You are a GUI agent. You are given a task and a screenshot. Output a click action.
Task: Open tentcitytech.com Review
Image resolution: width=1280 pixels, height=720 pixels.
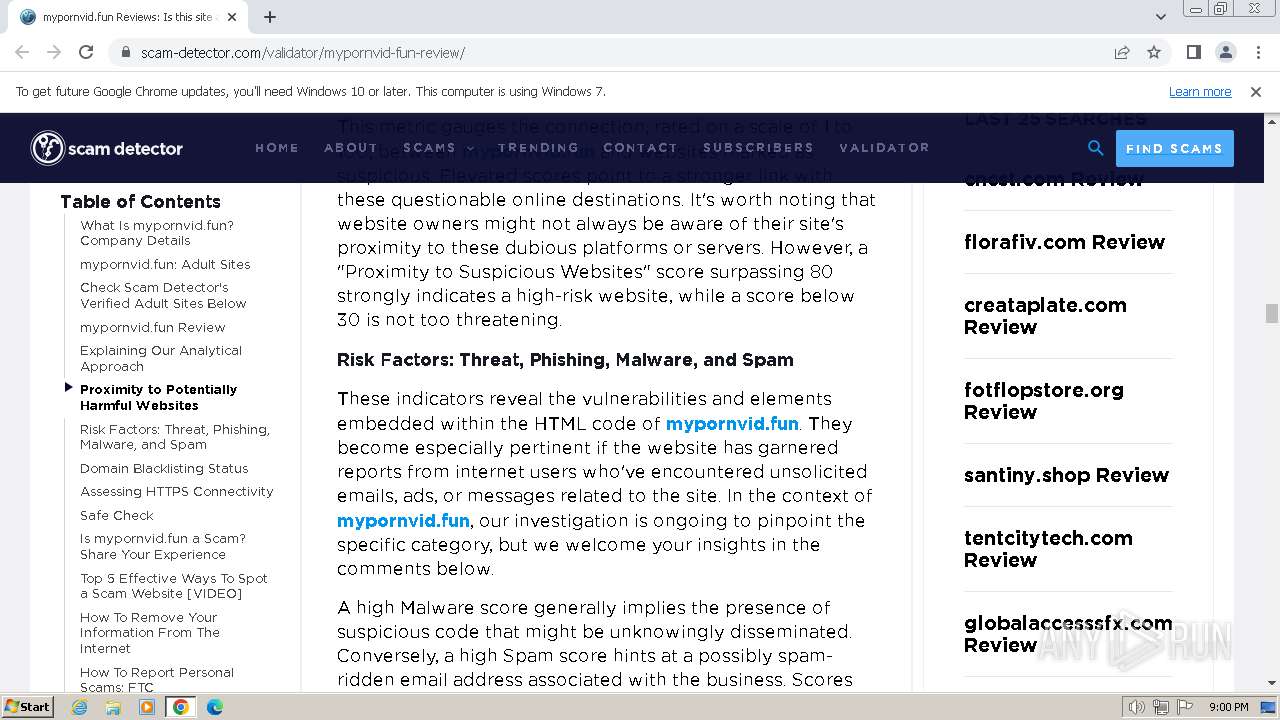1048,549
